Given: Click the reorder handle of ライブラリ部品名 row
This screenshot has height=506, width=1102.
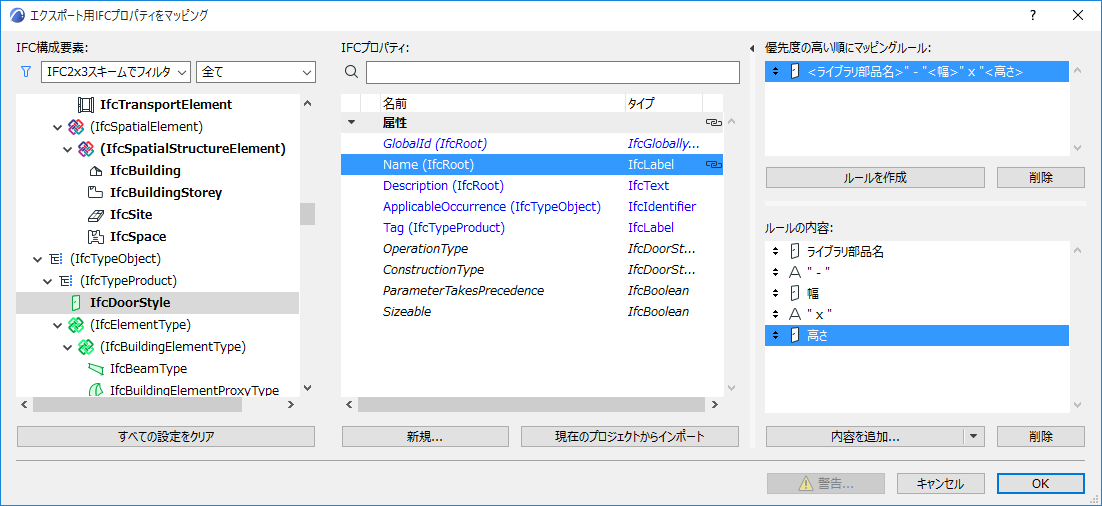Looking at the screenshot, I should pos(775,252).
